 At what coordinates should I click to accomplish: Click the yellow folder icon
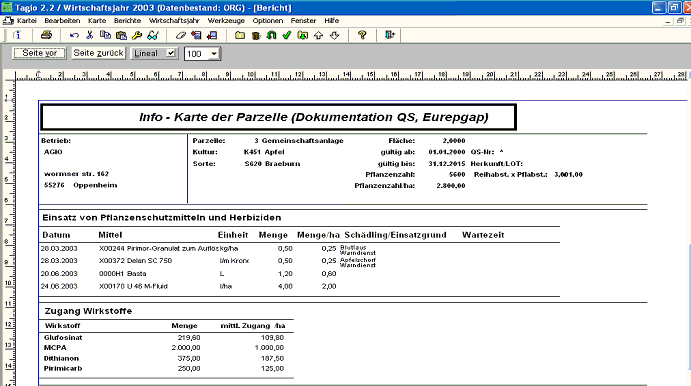pos(240,35)
